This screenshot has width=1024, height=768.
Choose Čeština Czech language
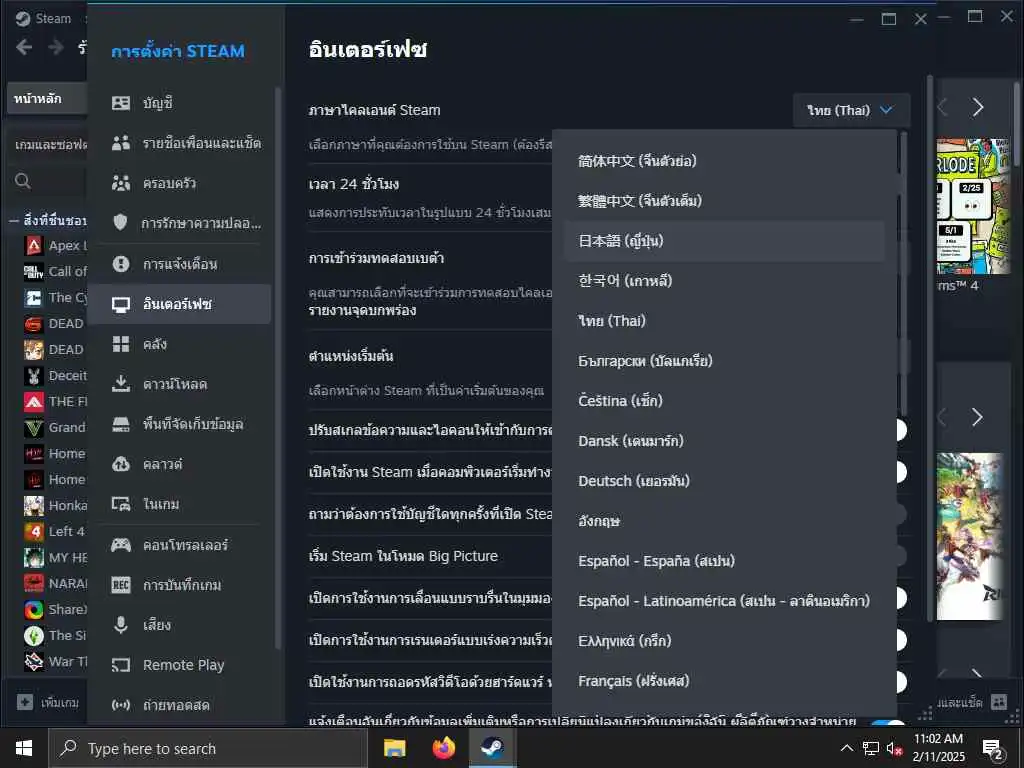pos(724,400)
